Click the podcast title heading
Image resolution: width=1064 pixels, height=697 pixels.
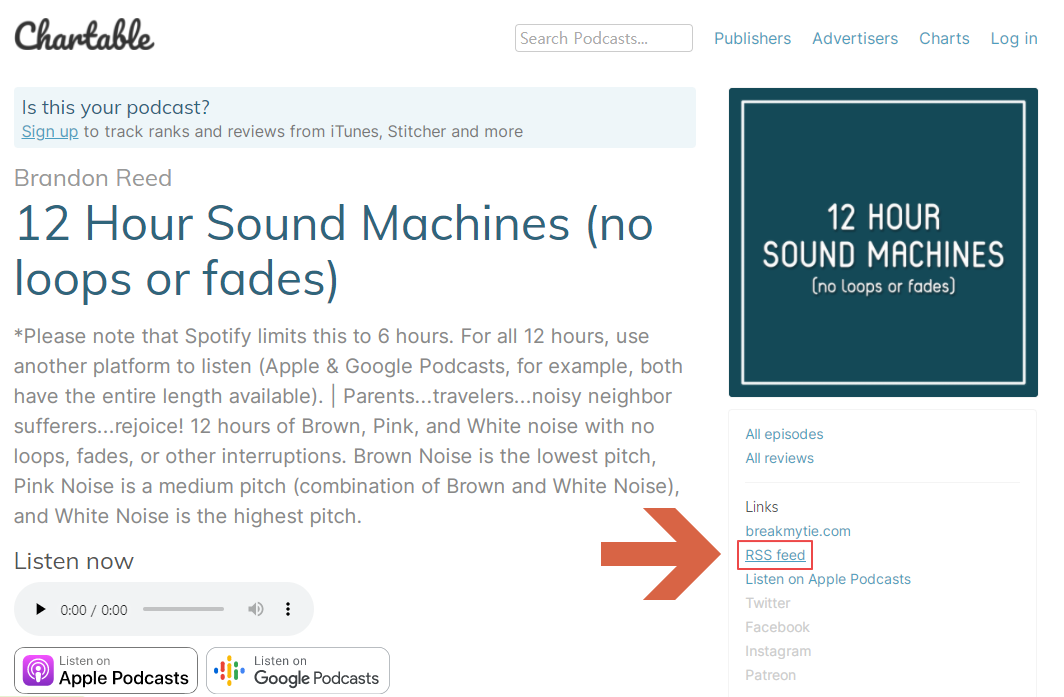[x=333, y=251]
